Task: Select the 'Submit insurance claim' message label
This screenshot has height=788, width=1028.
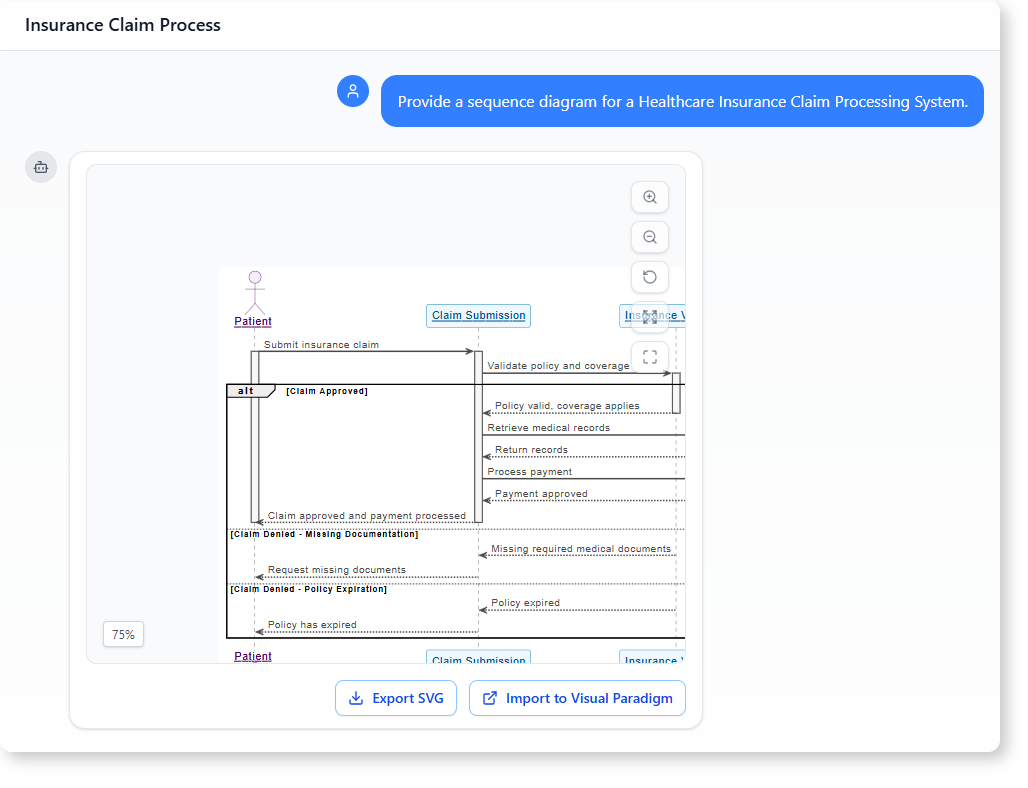Action: point(321,345)
